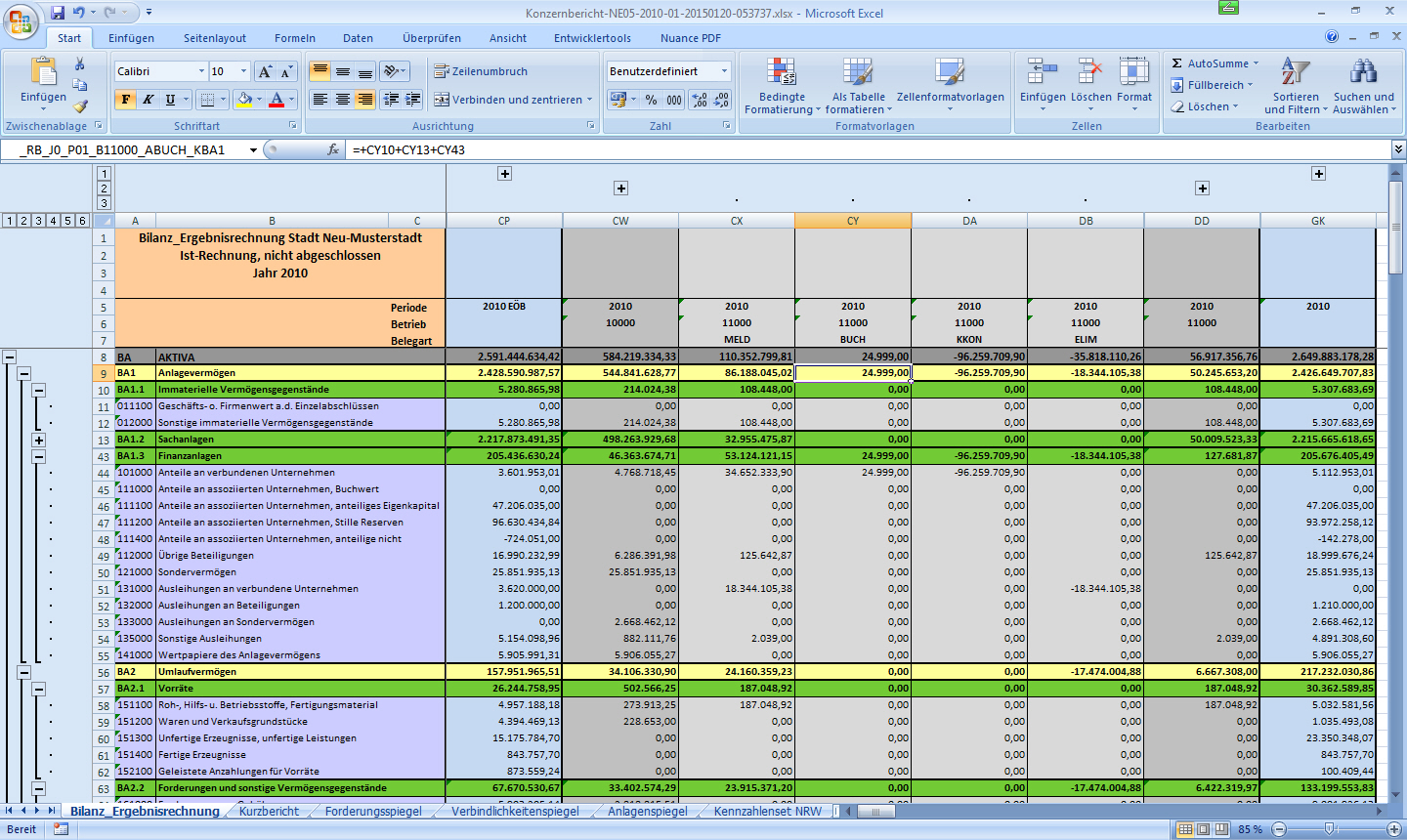Viewport: 1407px width, 840px height.
Task: Expand the formula bar
Action: pyautogui.click(x=1398, y=149)
